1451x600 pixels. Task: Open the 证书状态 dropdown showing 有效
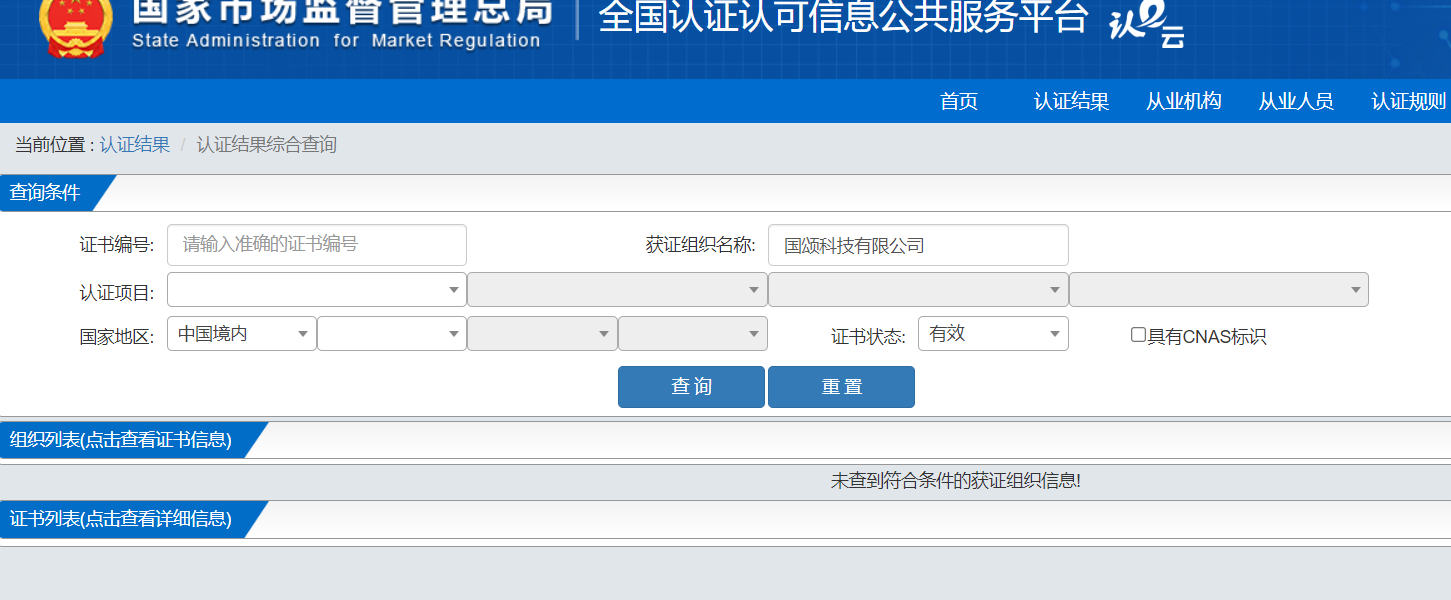[993, 334]
